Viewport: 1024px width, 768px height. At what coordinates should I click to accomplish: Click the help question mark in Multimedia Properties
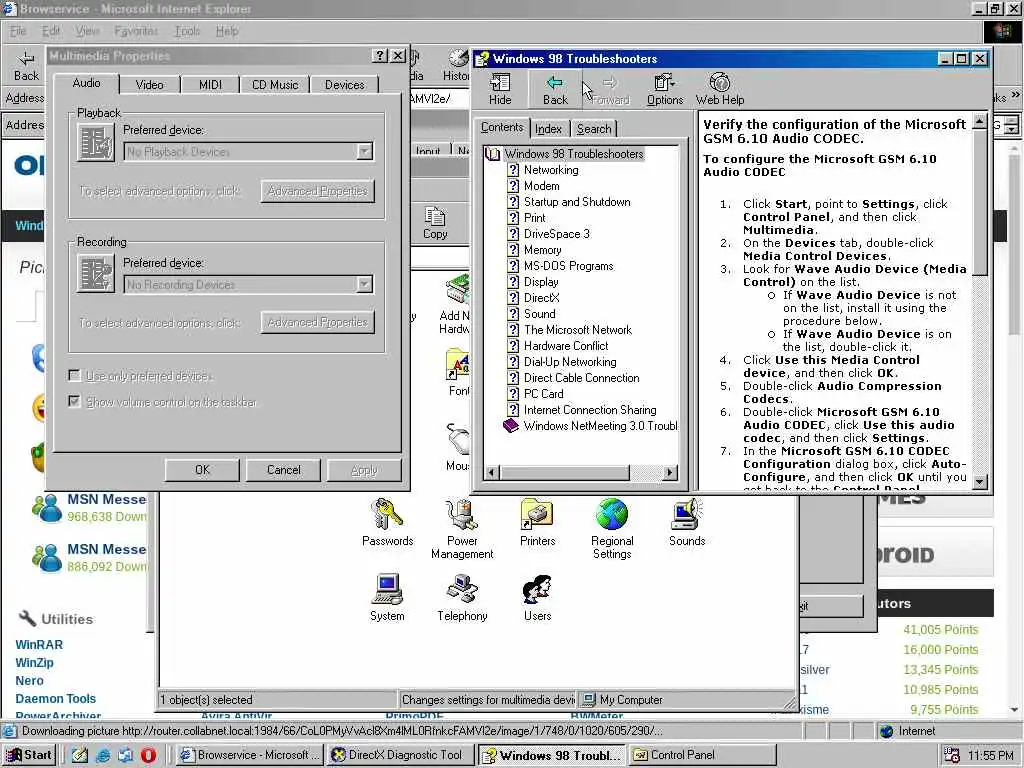pos(379,56)
